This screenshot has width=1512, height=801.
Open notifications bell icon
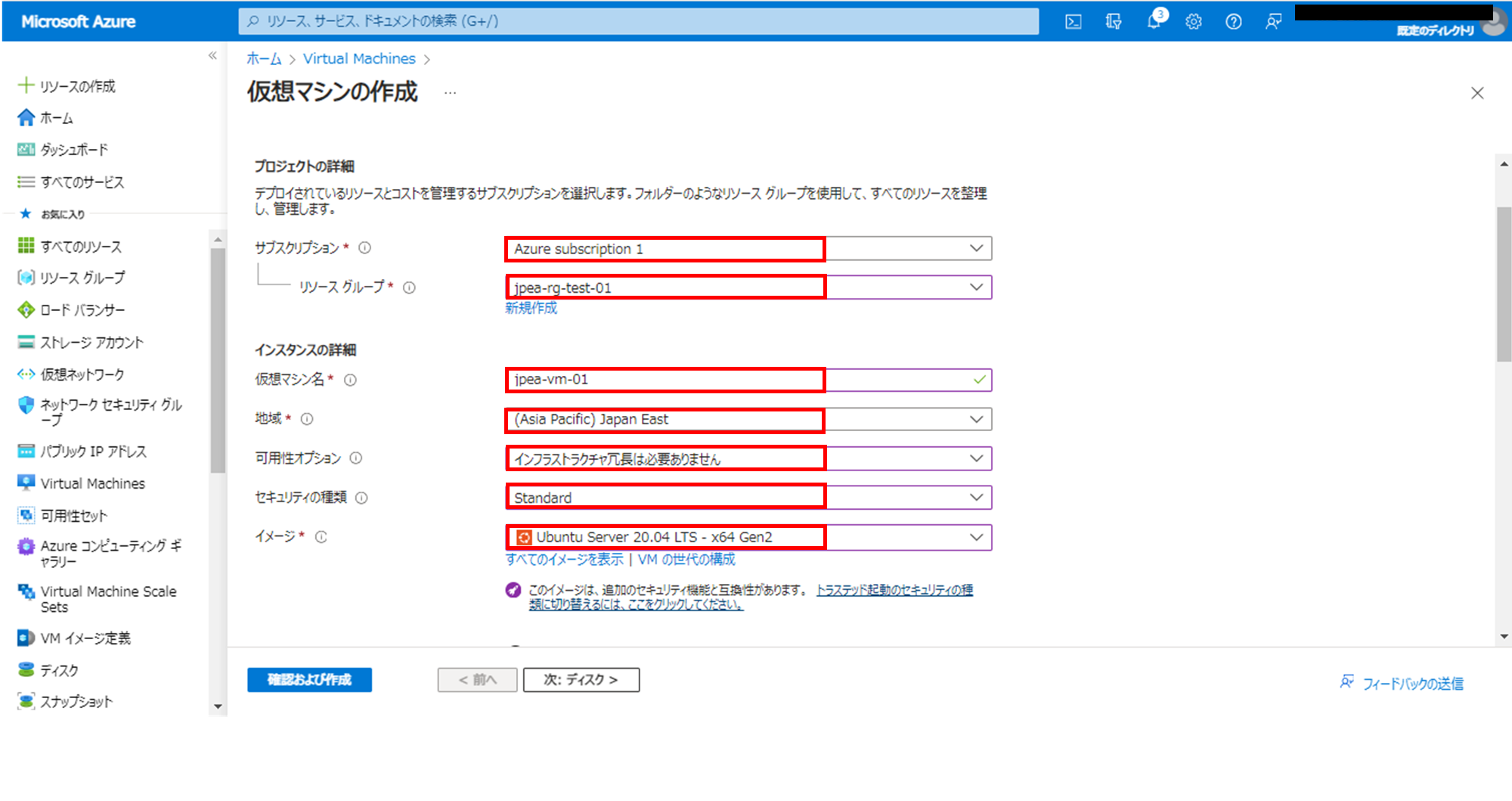point(1154,21)
